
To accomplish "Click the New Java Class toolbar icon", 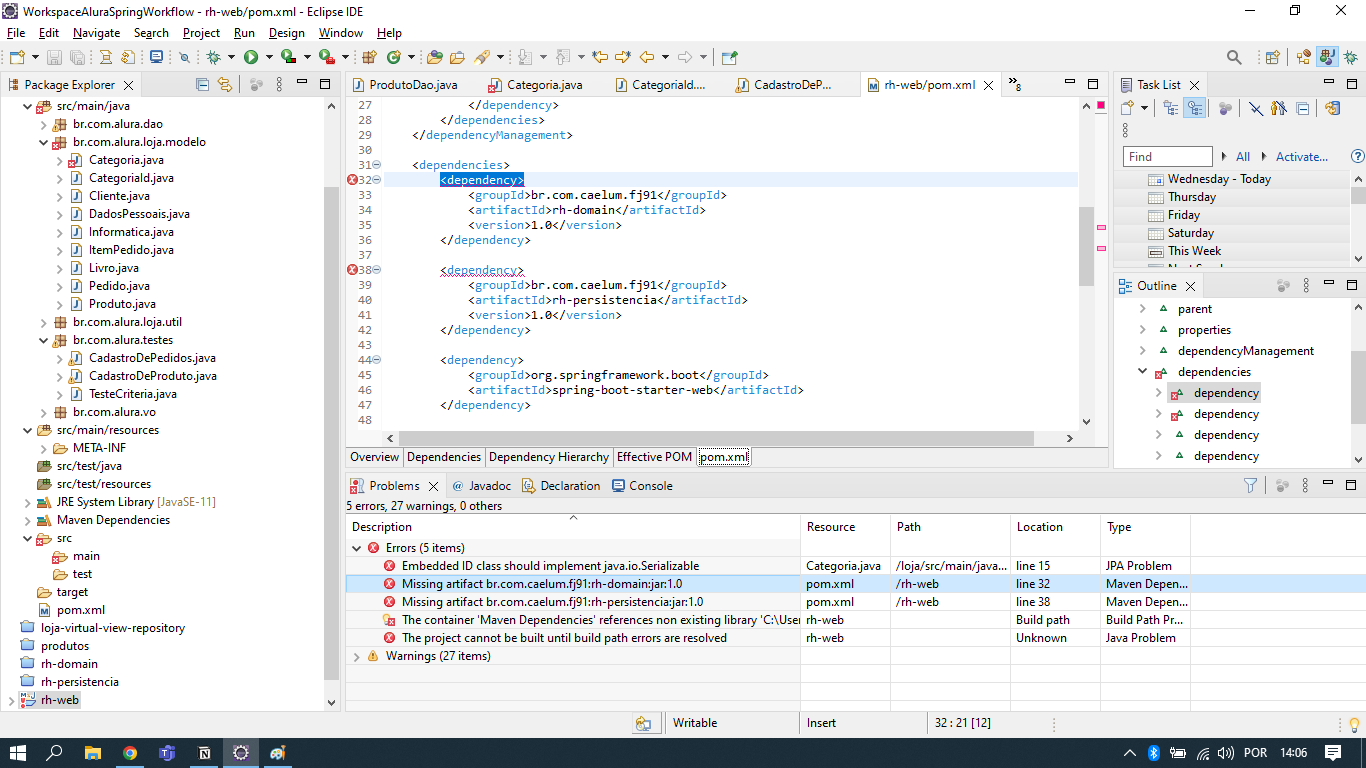I will coord(394,58).
